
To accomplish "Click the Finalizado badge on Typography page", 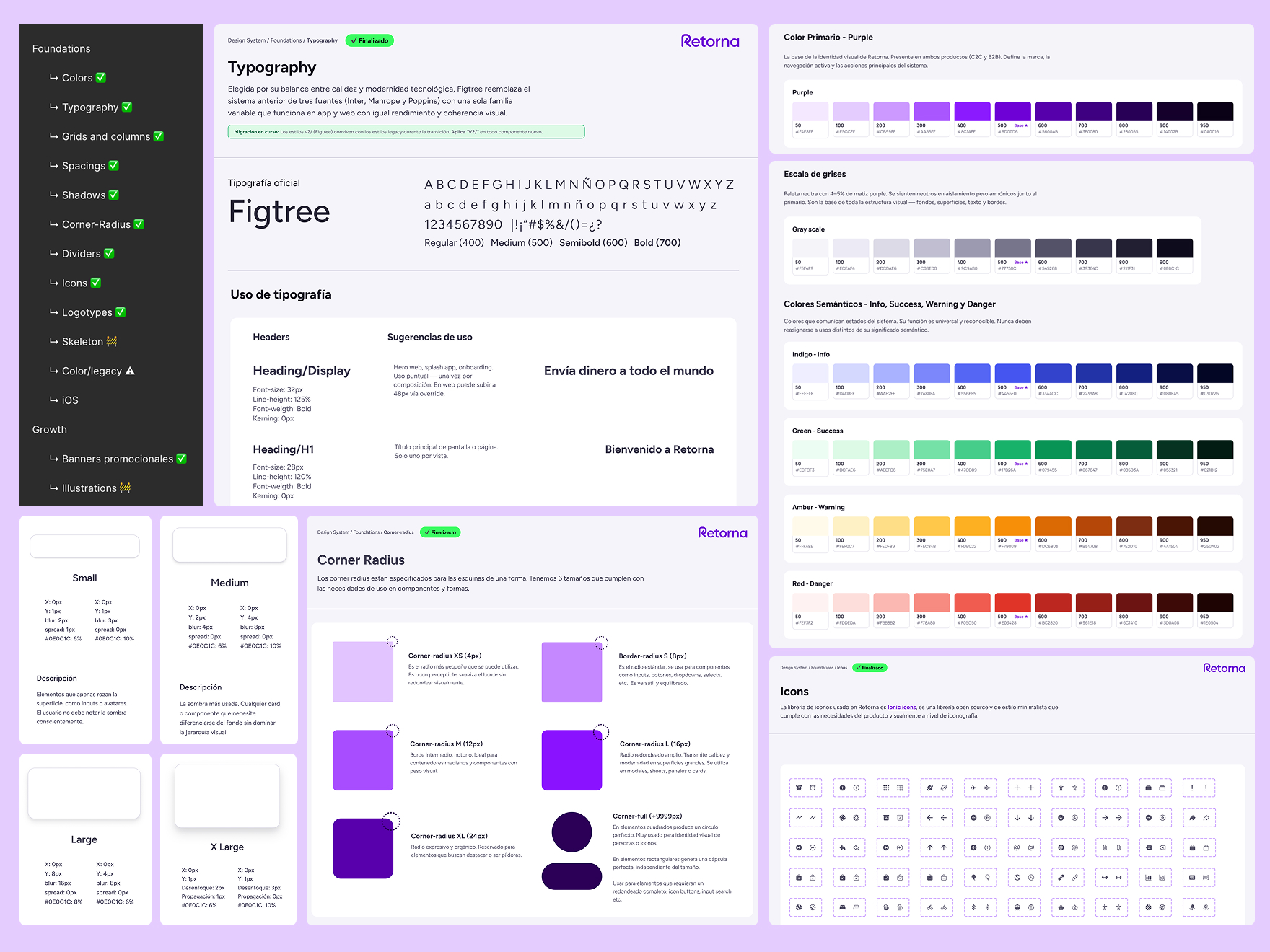I will [x=369, y=40].
